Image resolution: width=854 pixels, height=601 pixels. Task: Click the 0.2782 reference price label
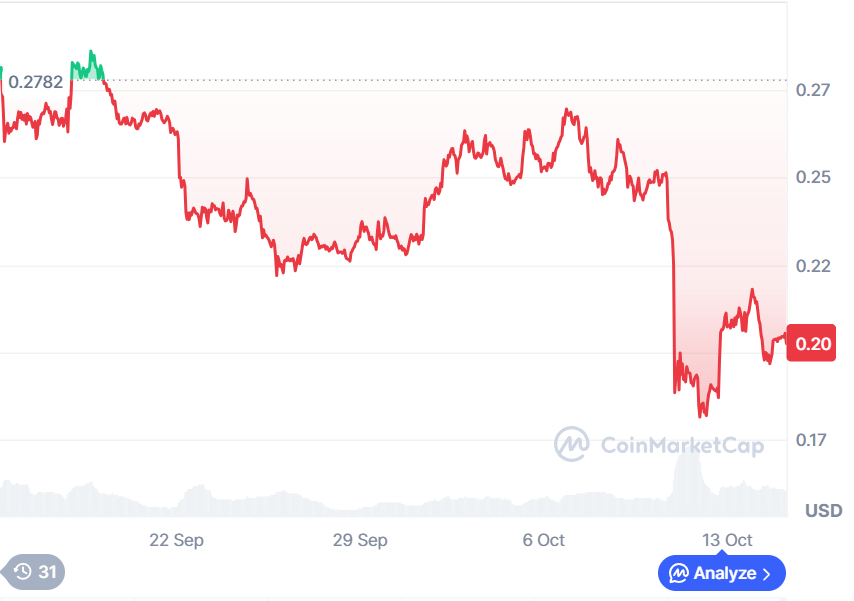37,82
